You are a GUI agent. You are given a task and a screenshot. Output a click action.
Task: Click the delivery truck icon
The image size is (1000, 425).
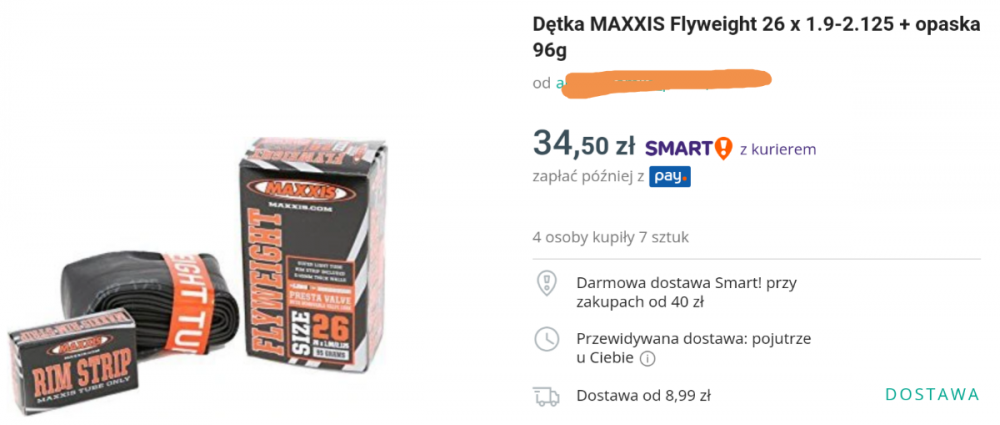click(547, 395)
